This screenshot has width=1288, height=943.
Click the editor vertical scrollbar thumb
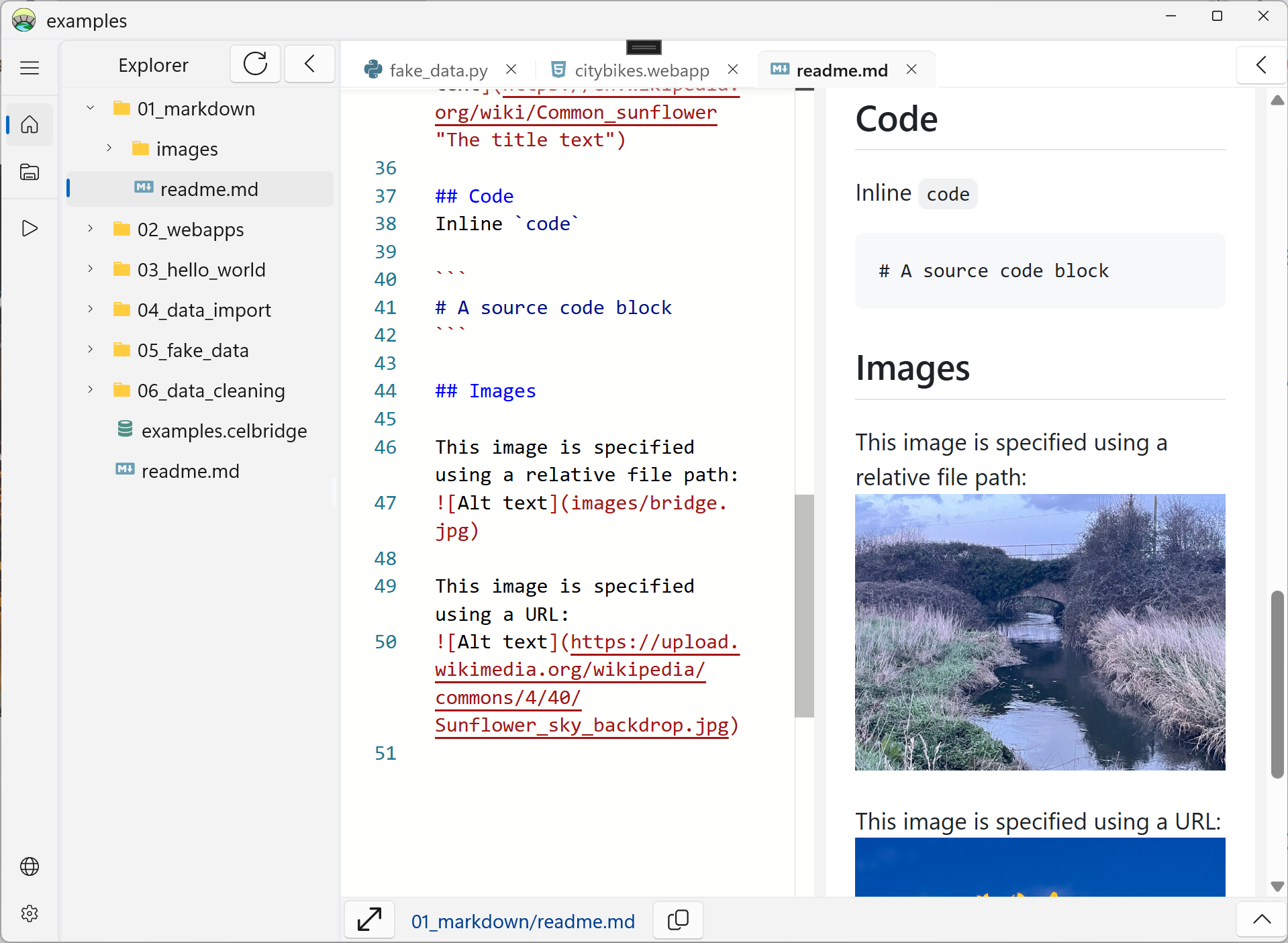pyautogui.click(x=804, y=605)
